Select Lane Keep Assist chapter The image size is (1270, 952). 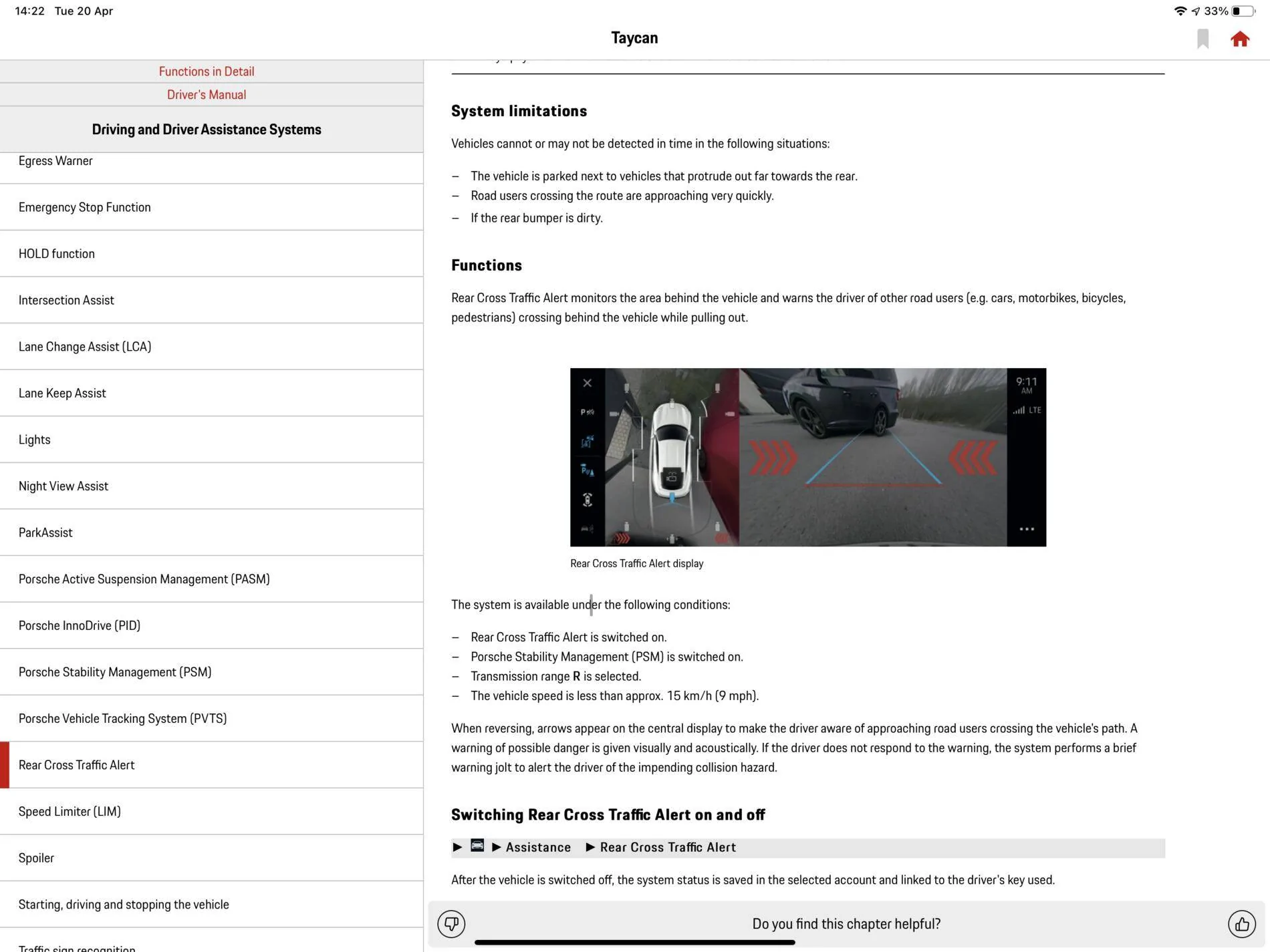(x=211, y=393)
